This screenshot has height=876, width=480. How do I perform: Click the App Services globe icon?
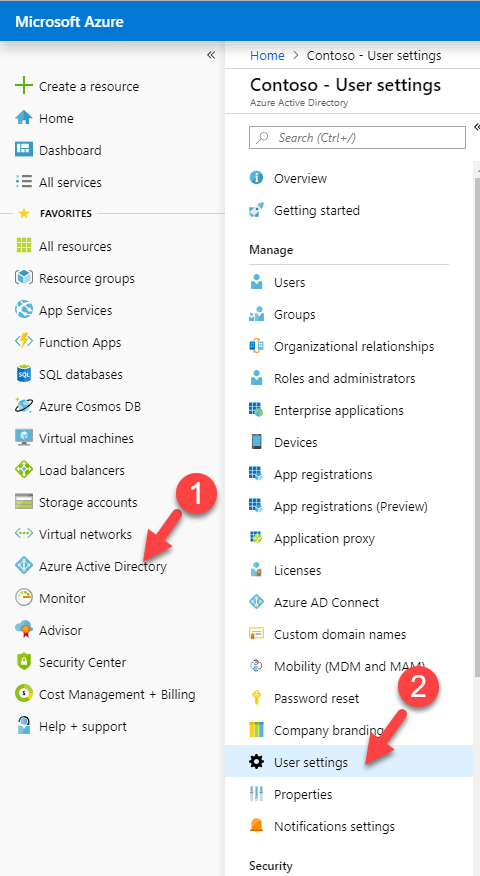(x=24, y=310)
